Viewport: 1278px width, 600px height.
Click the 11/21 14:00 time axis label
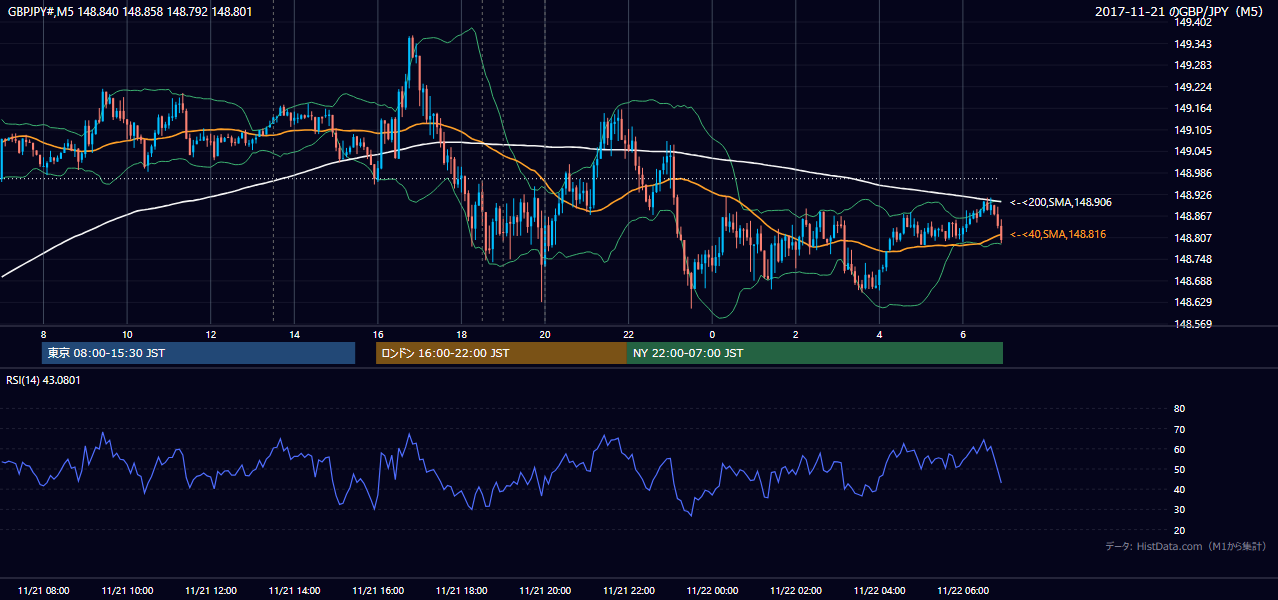pos(295,591)
